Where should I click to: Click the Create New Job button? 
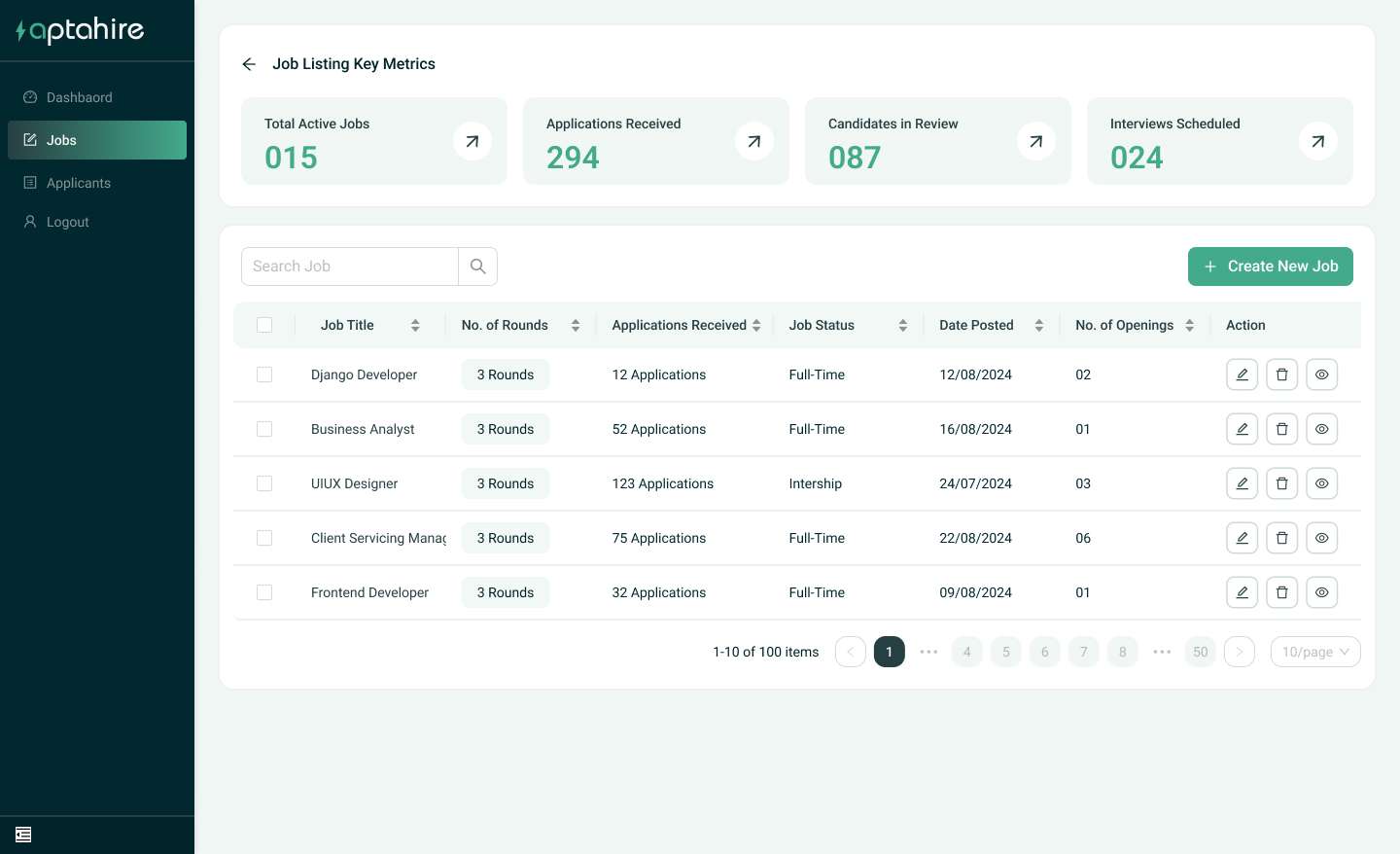1270,267
